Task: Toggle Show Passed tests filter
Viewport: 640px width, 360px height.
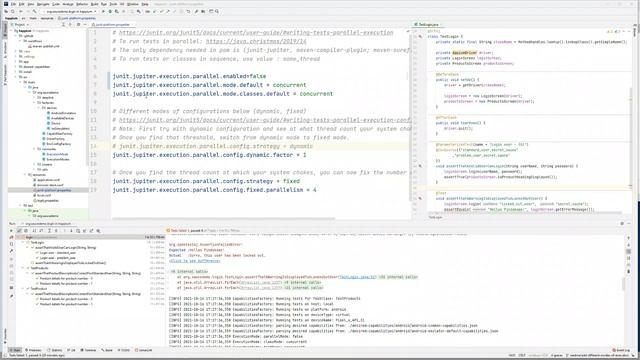Action: pos(19,231)
